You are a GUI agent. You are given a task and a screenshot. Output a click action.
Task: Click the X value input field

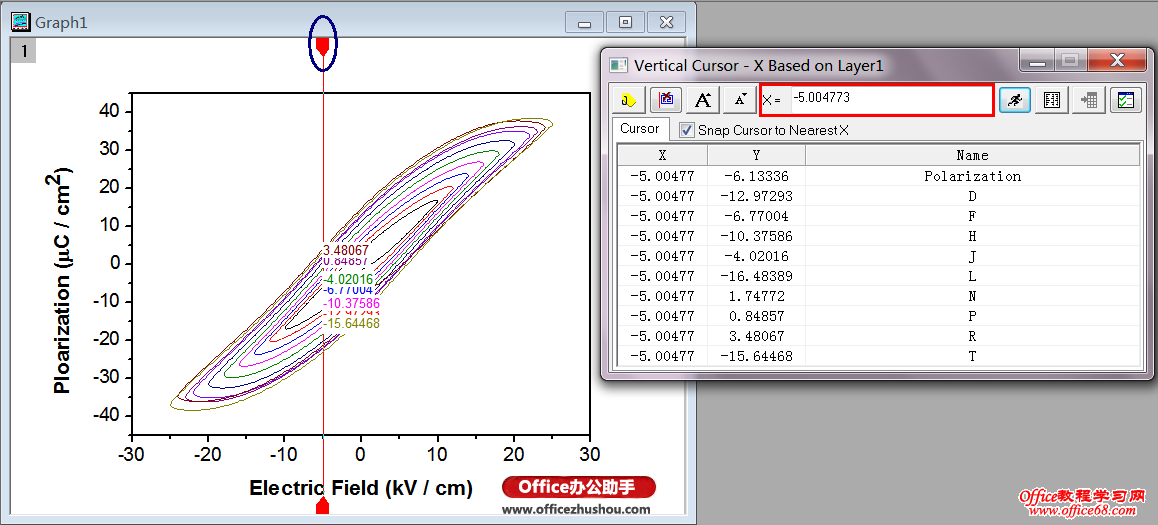click(x=888, y=100)
